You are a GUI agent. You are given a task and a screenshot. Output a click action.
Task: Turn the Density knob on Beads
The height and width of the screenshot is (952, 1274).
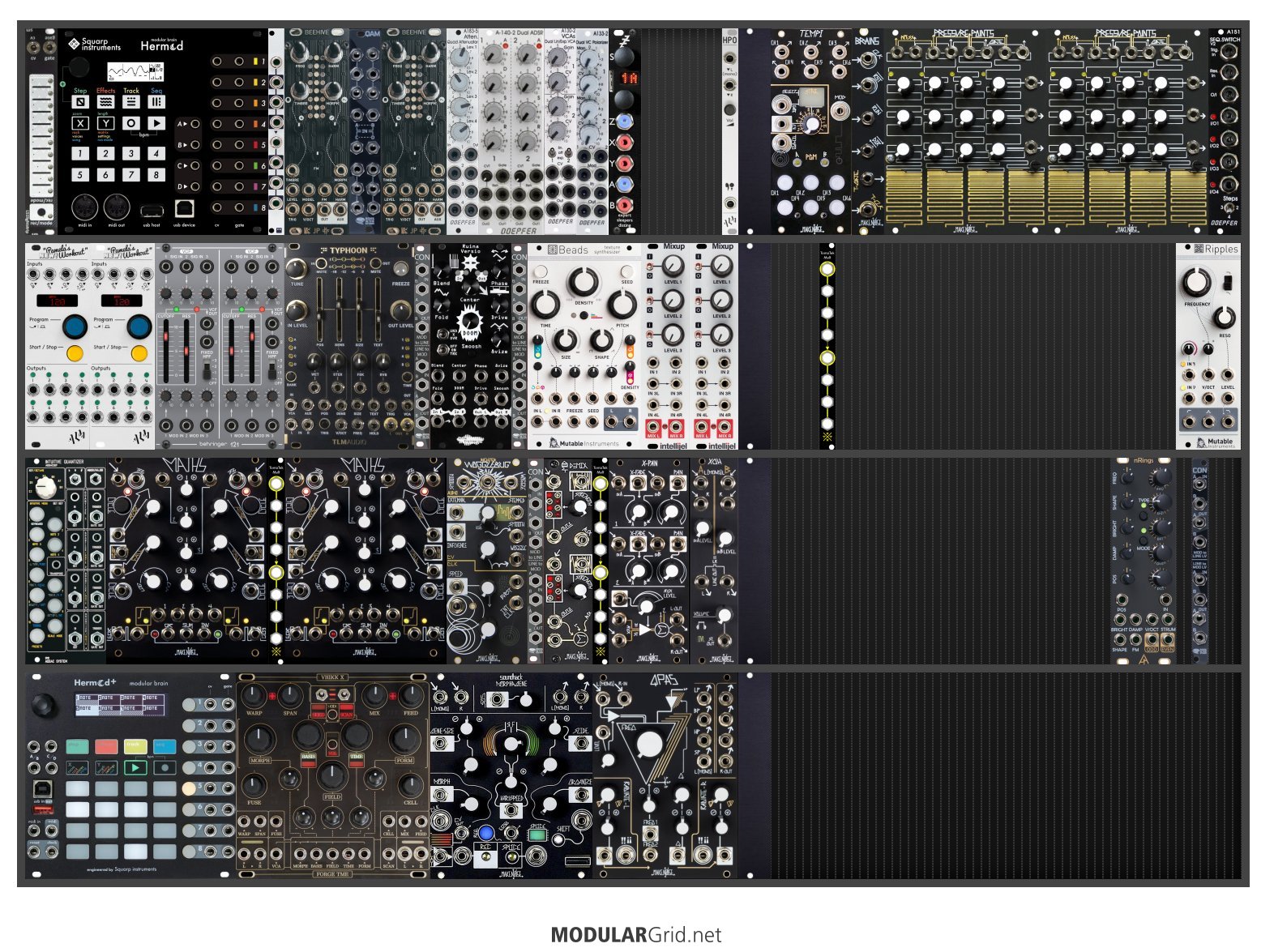[x=583, y=281]
